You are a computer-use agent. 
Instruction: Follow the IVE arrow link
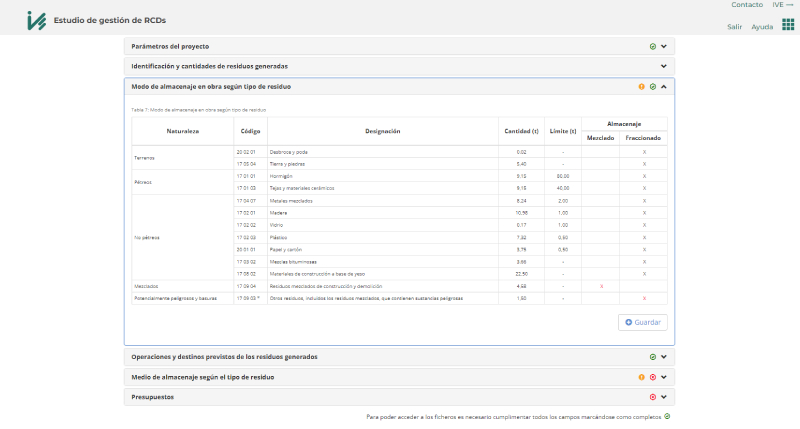coord(783,5)
